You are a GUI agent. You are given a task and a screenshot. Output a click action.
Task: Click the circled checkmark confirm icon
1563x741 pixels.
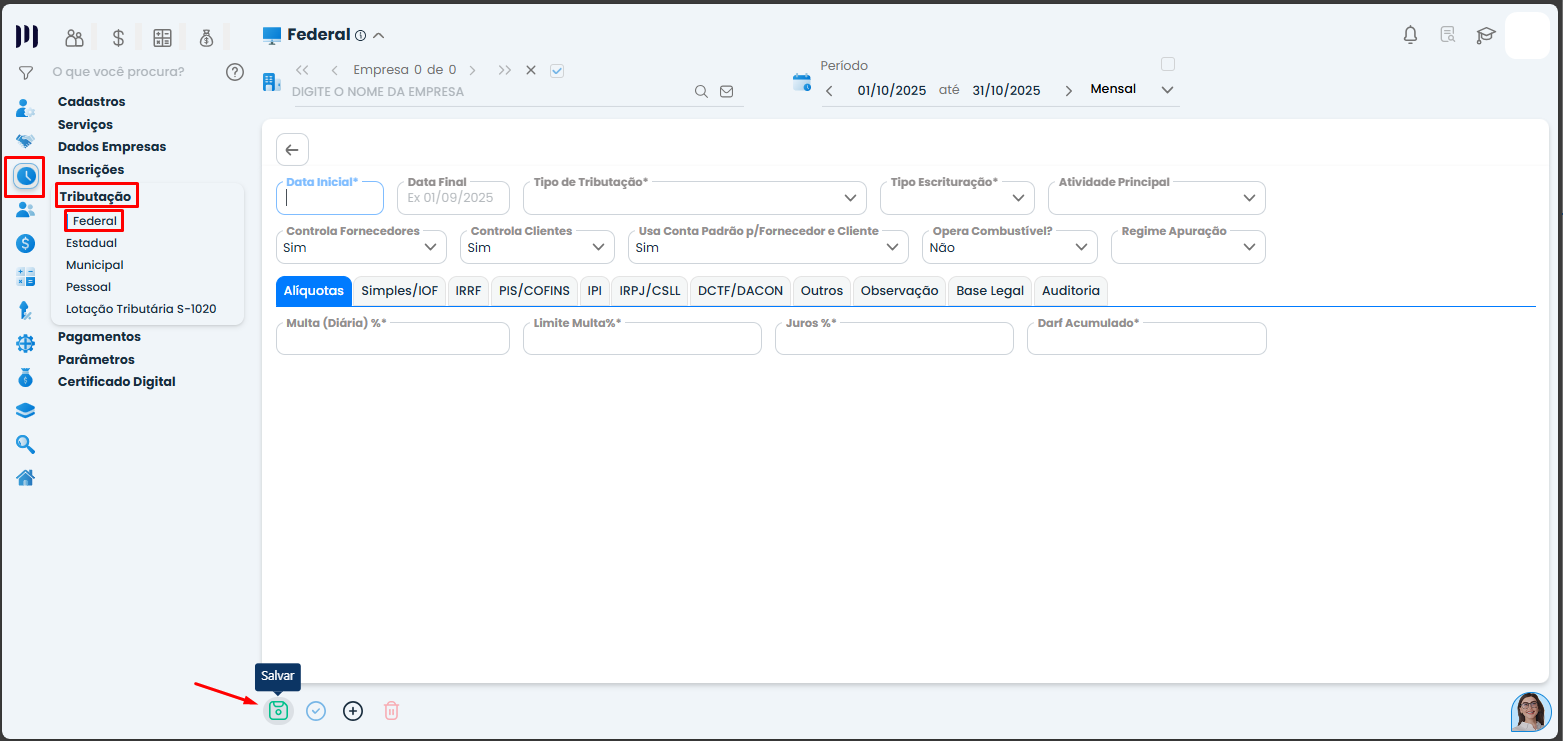[316, 711]
